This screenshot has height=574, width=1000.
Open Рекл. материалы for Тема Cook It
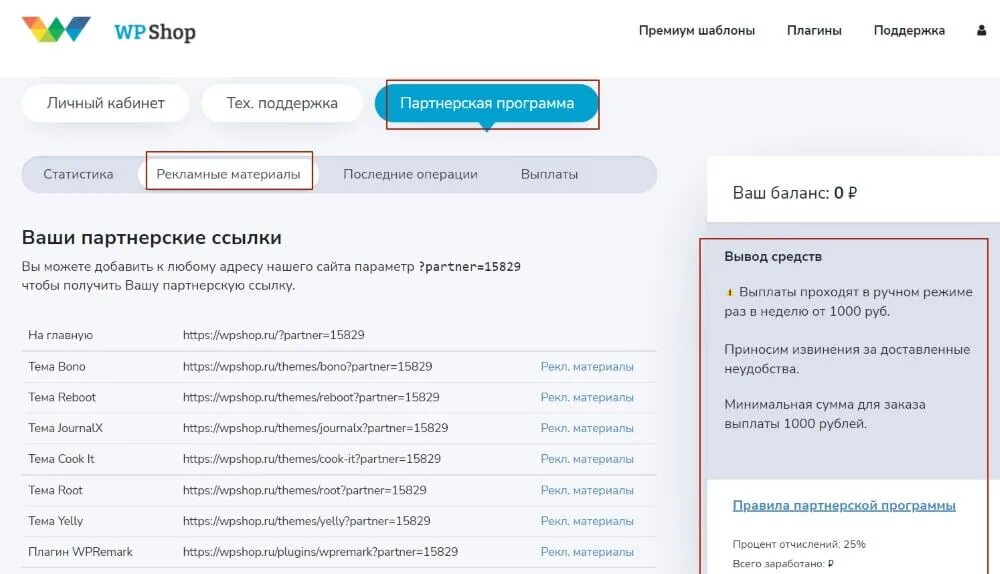click(587, 459)
